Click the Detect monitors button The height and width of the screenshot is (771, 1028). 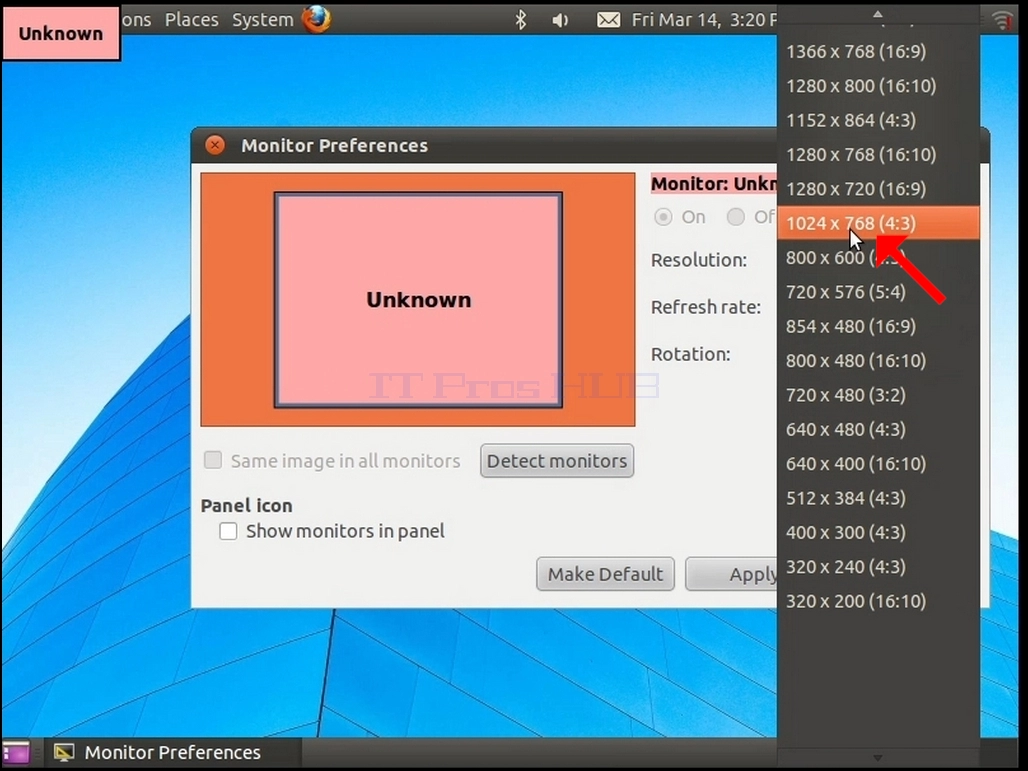coord(557,461)
